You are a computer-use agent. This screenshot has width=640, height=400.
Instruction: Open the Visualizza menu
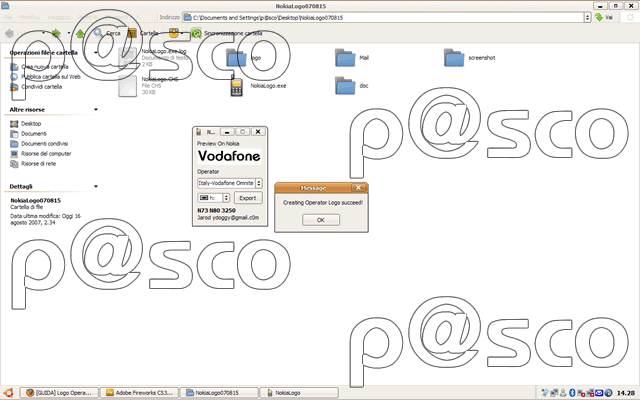point(59,18)
